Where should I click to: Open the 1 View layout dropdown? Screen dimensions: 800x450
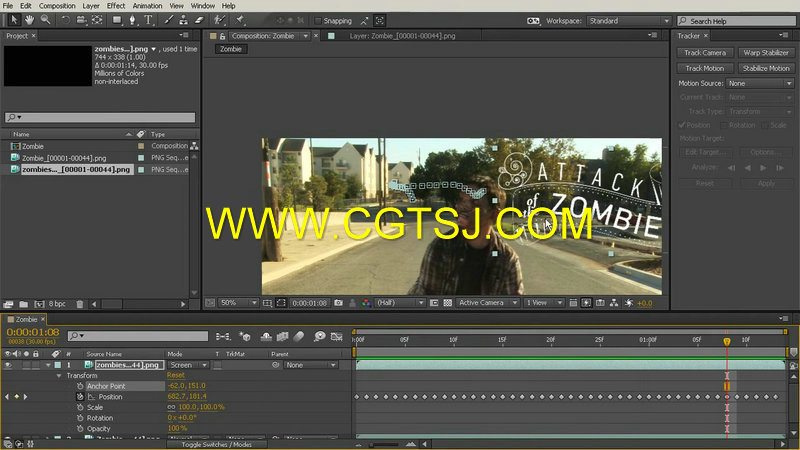[x=544, y=303]
